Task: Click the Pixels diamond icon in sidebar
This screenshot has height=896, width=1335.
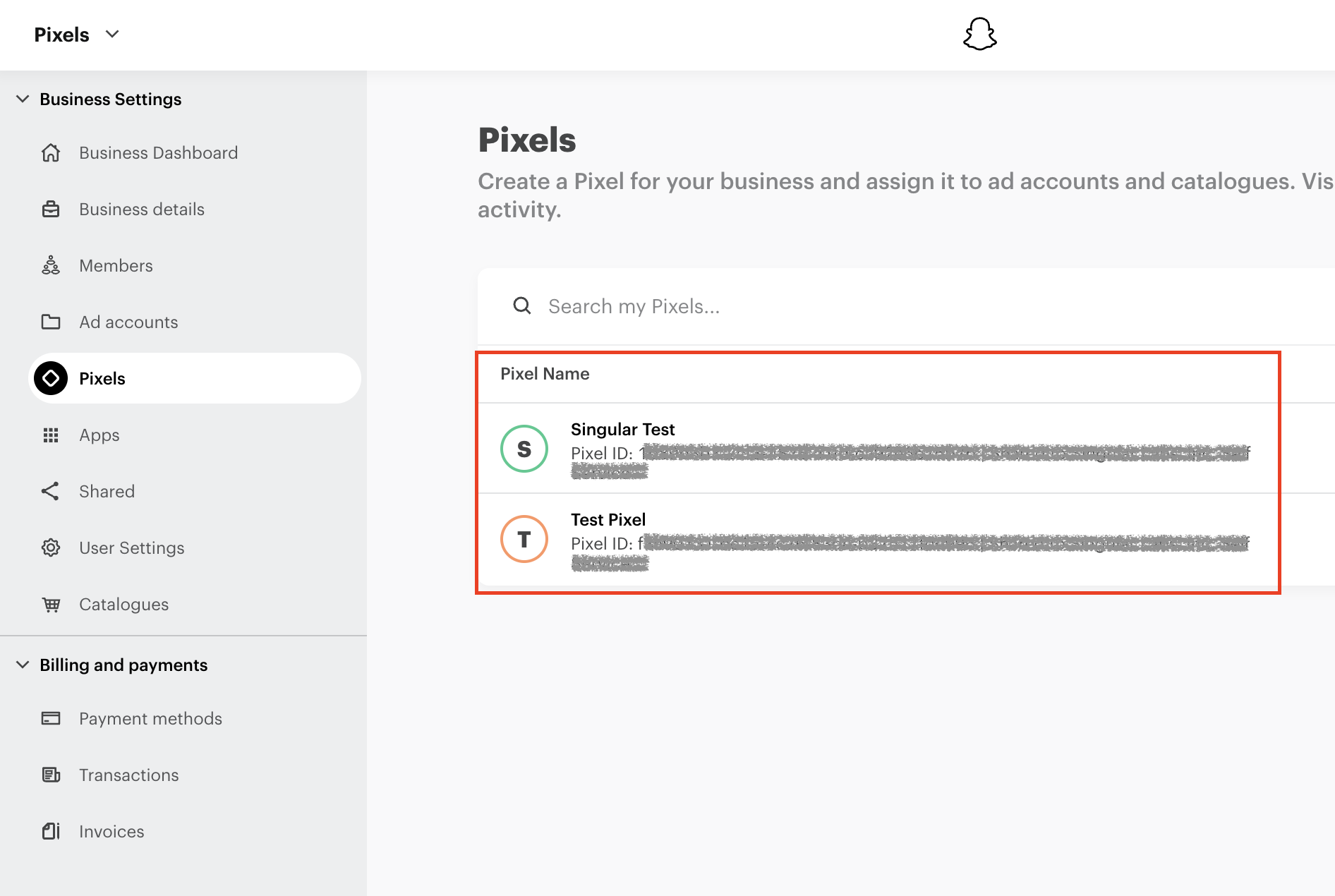Action: 51,378
